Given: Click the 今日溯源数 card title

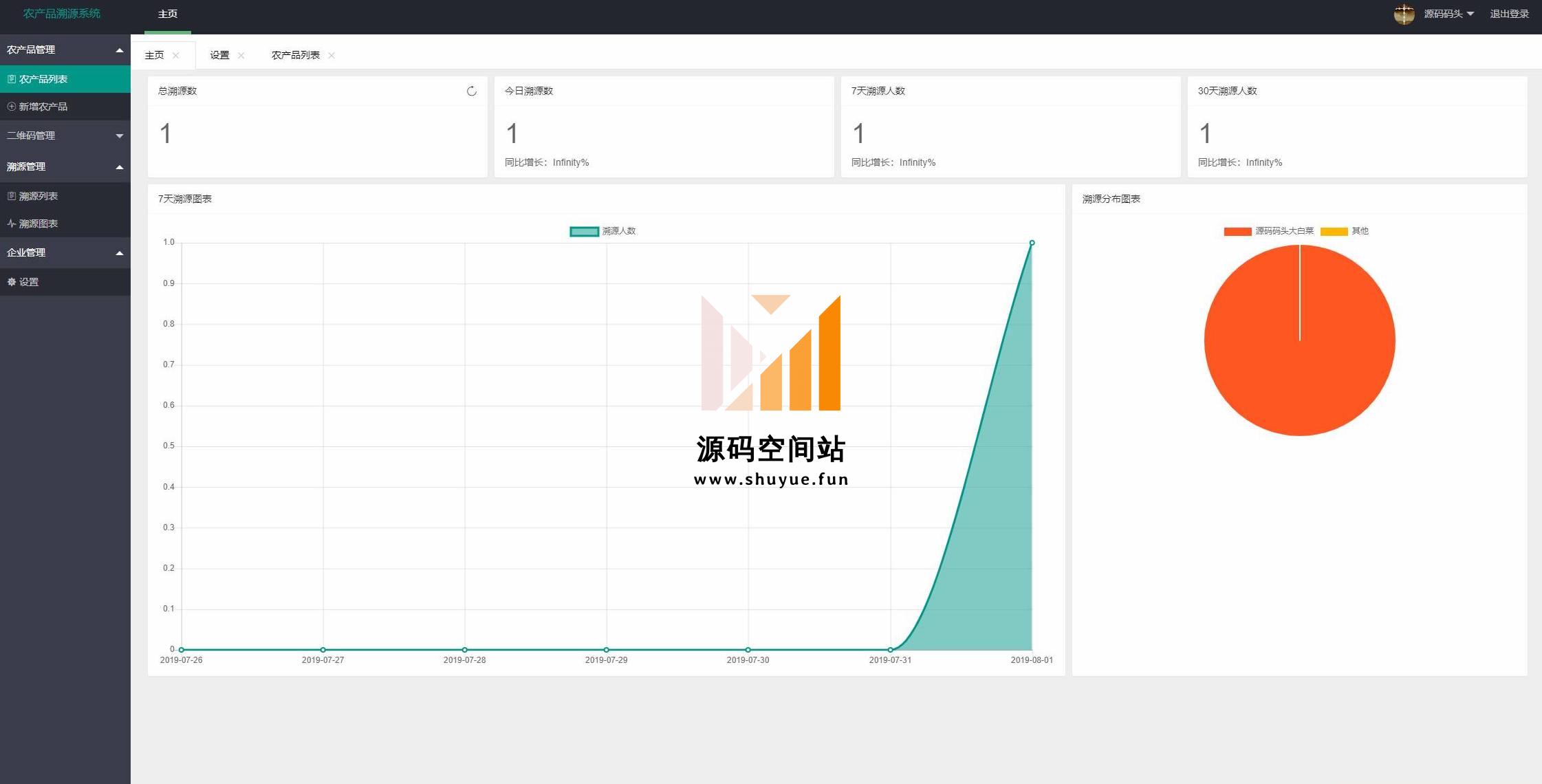Looking at the screenshot, I should [528, 91].
